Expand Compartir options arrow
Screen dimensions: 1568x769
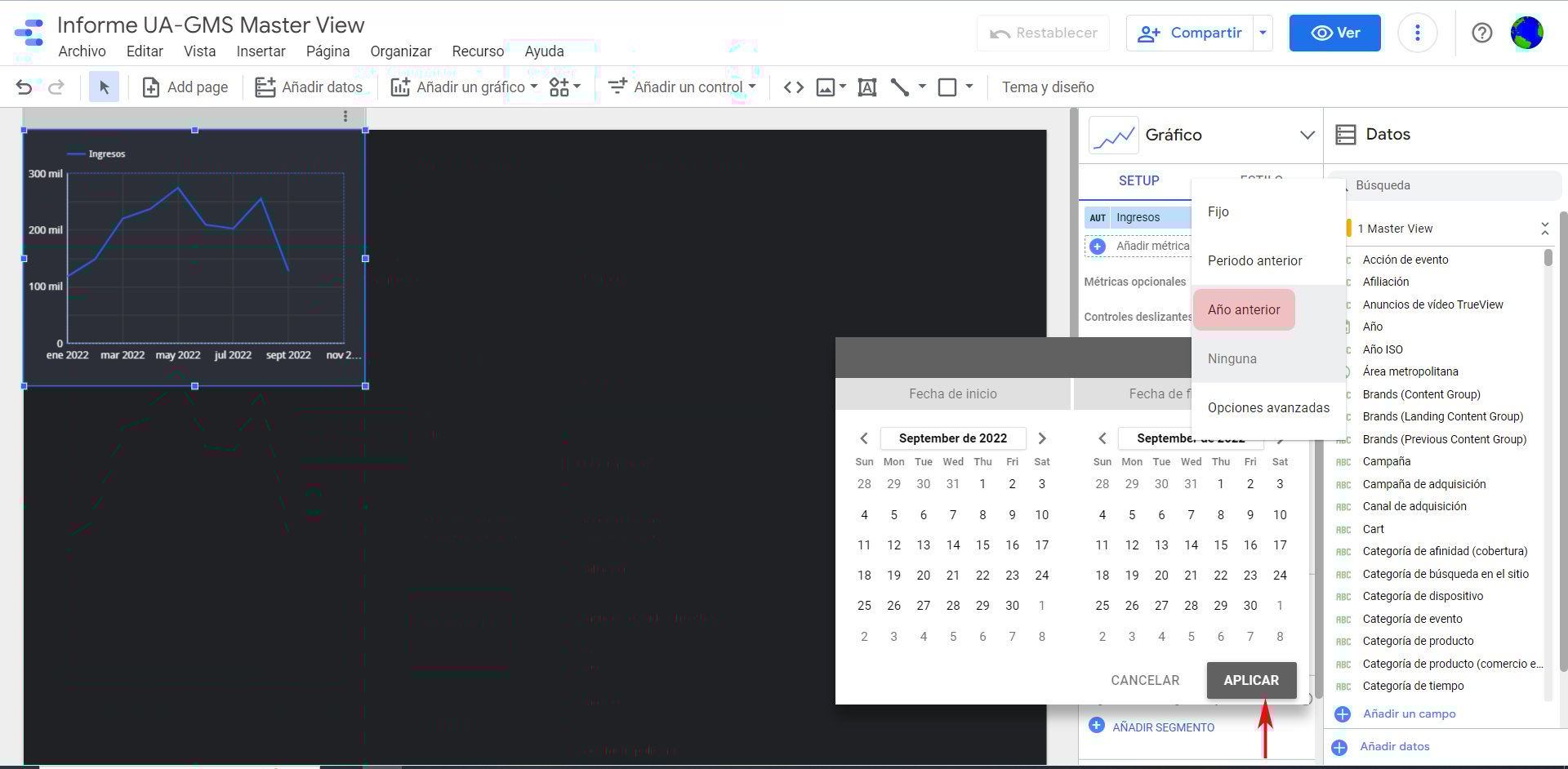click(x=1263, y=33)
